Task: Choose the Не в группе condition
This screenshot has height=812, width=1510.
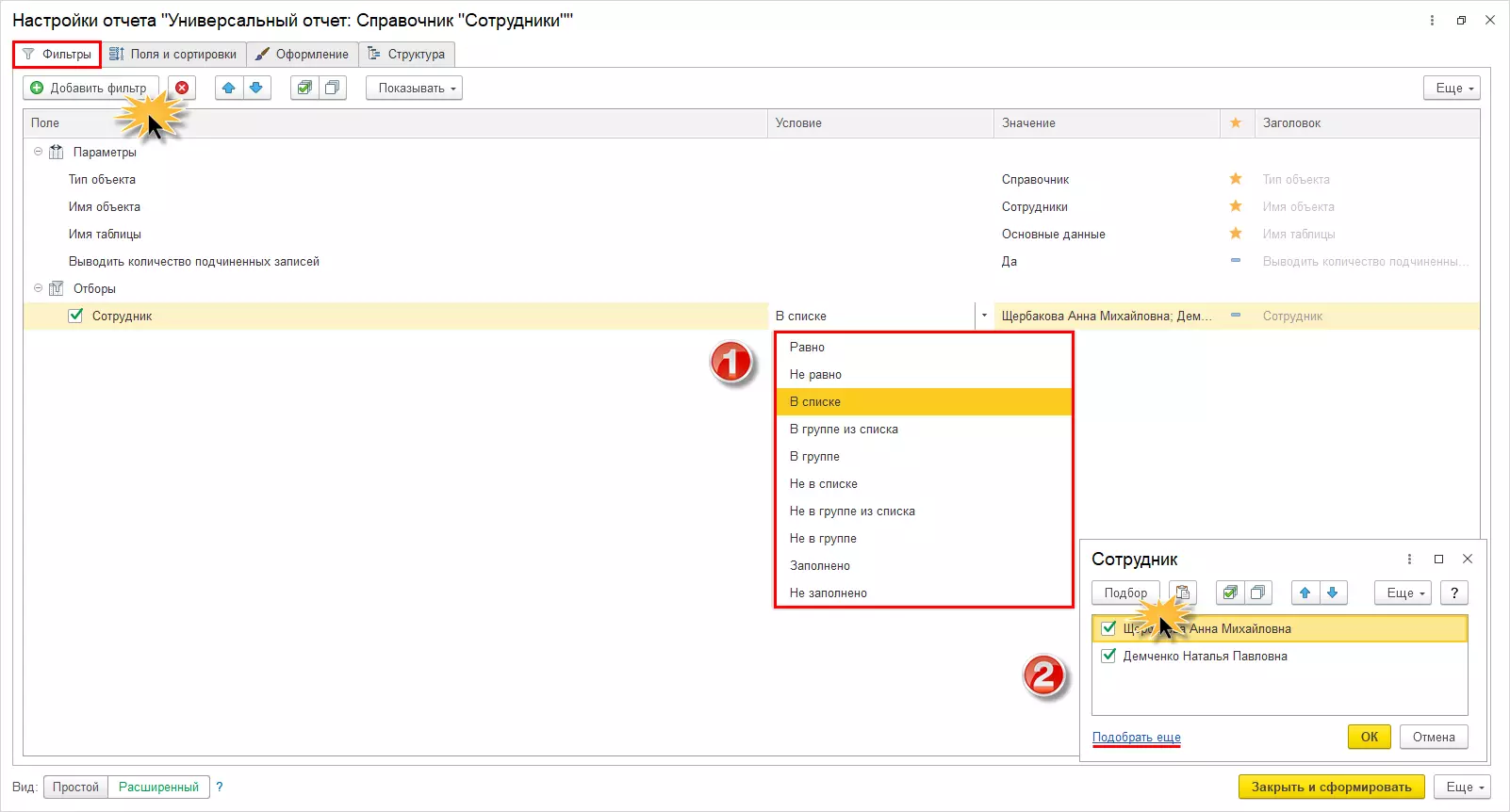Action: click(x=924, y=538)
